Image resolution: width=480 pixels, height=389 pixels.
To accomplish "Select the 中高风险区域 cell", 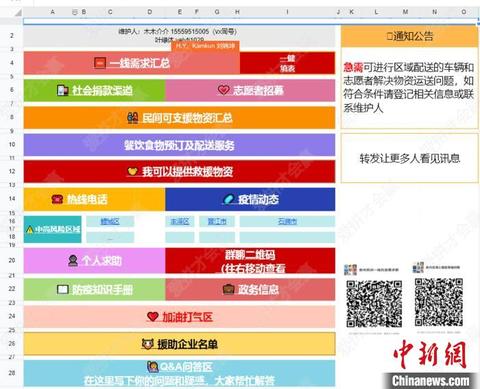I will 53,229.
